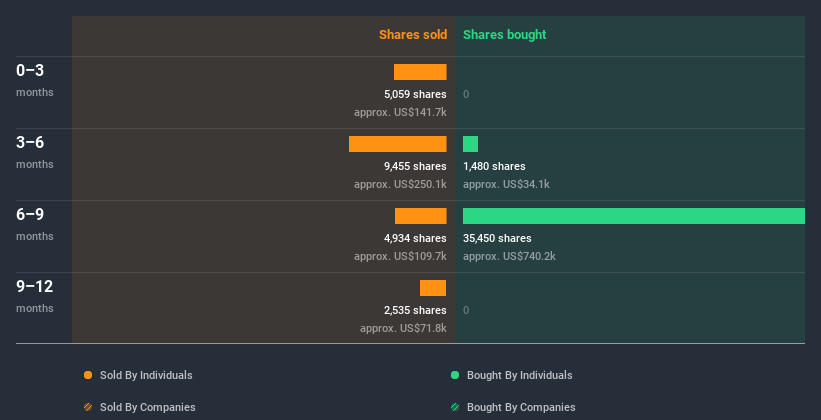Click the approx. US$740.2k value
Screen dimensions: 821x420
pos(509,256)
